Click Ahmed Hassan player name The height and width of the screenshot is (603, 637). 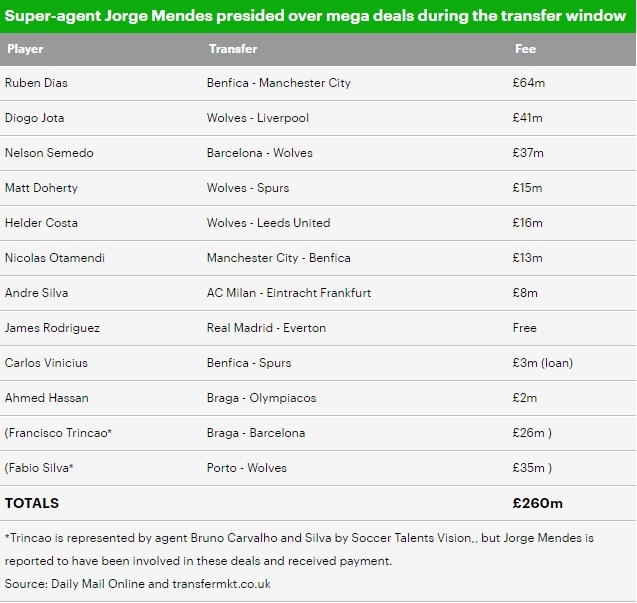pos(46,398)
